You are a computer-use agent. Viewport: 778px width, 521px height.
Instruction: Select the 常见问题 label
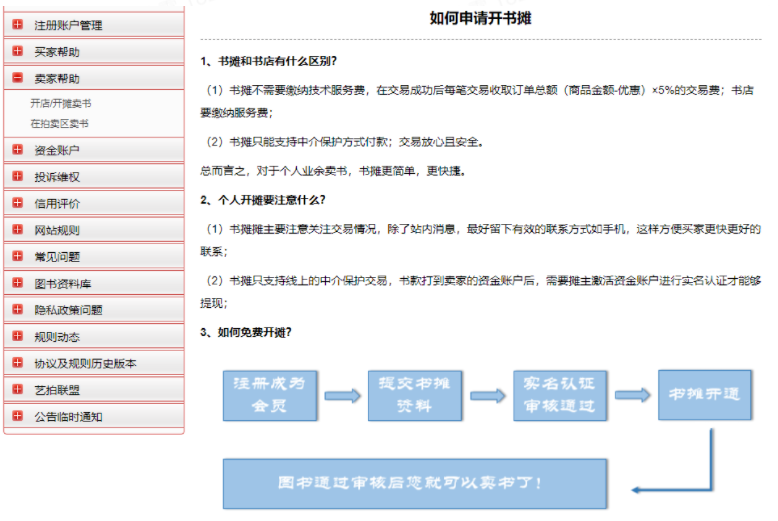[57, 257]
